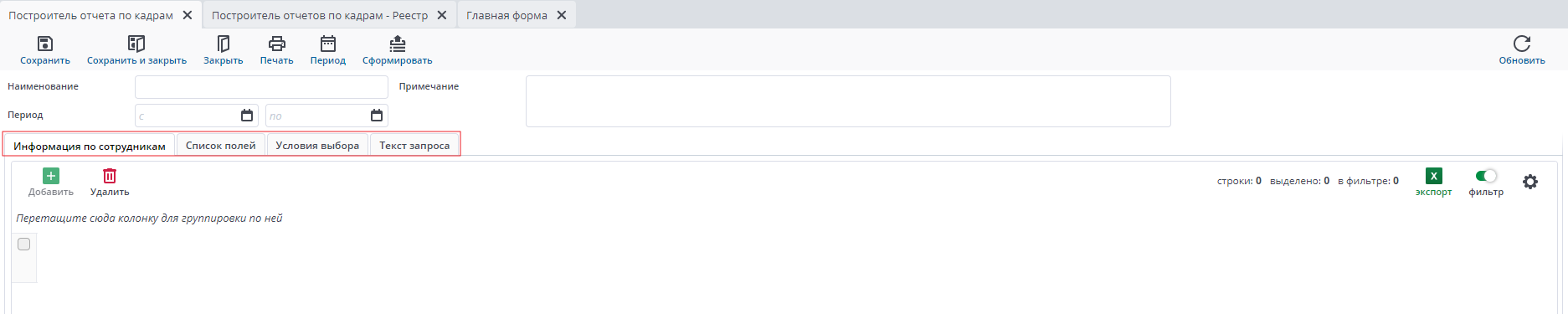Open Печать printer icon
This screenshot has width=1568, height=314.
coord(277,44)
